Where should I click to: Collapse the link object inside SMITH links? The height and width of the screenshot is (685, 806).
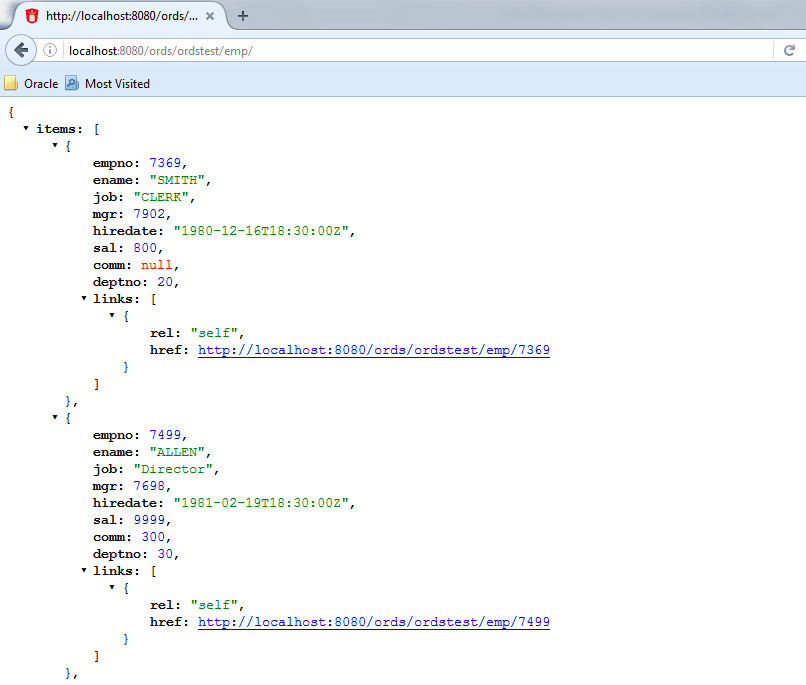(x=112, y=315)
